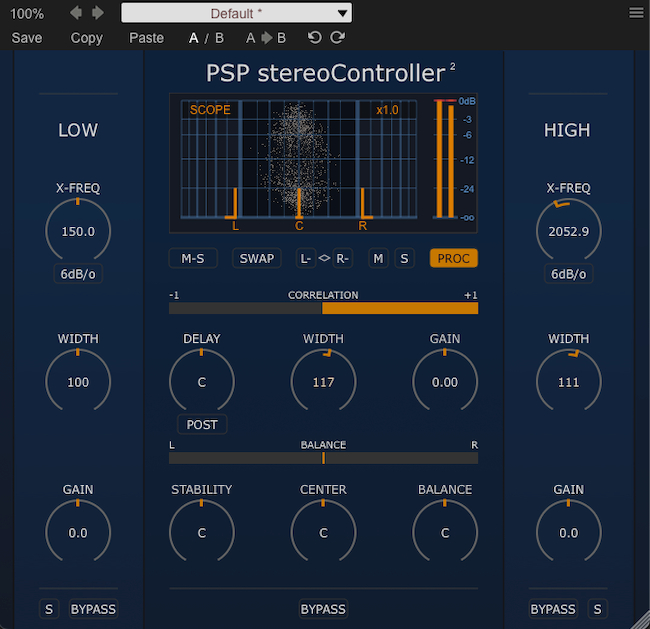Image resolution: width=650 pixels, height=629 pixels.
Task: Click Paste in the top bar
Action: [147, 38]
